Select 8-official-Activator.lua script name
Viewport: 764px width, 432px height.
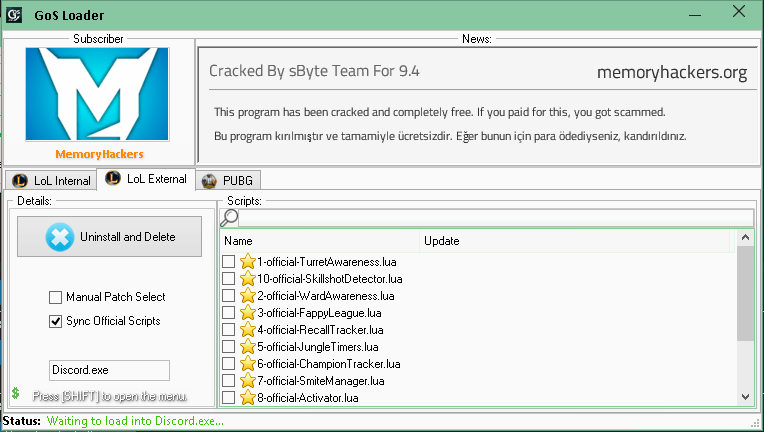click(308, 398)
